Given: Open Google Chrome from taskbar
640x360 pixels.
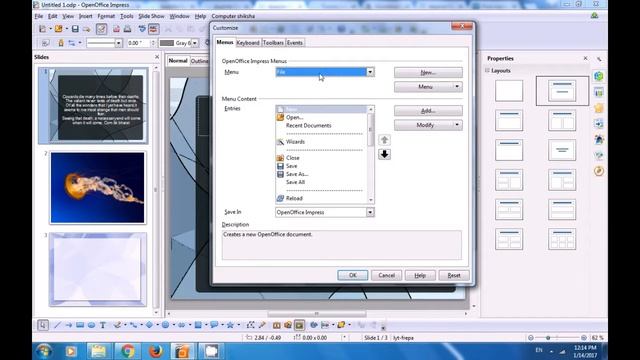Looking at the screenshot, I should click(127, 351).
